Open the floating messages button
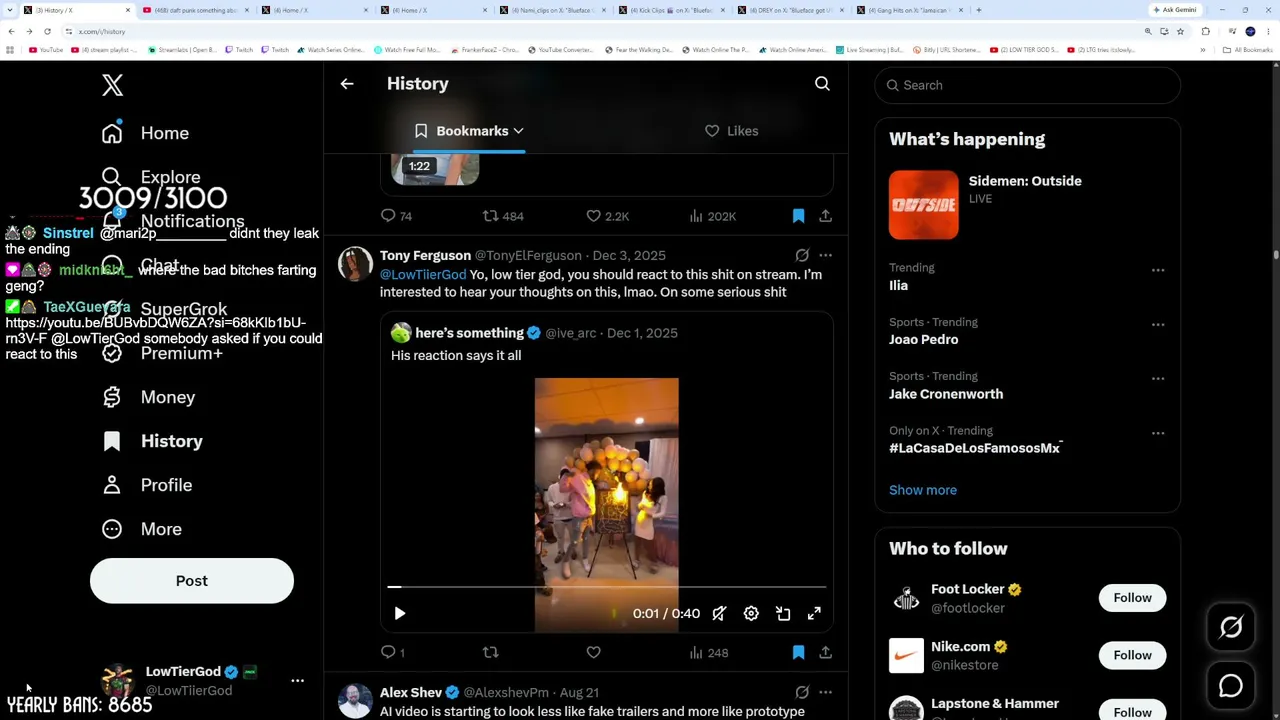The image size is (1280, 720). pyautogui.click(x=1231, y=686)
